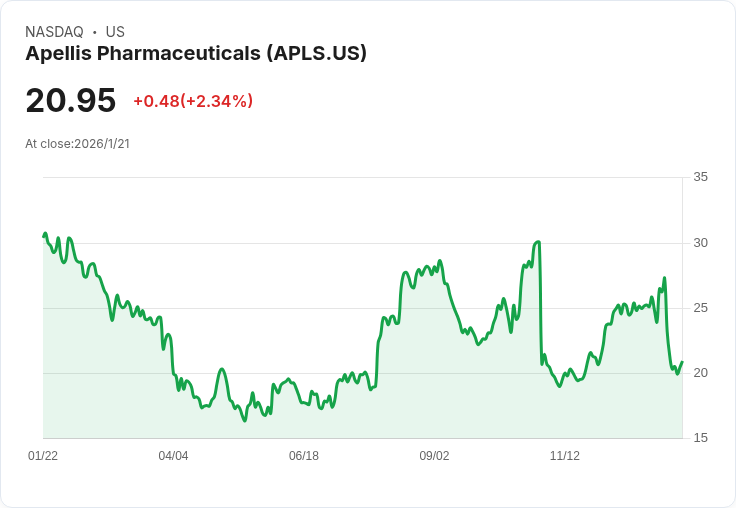Click the 35 value on the price axis
This screenshot has width=736, height=508.
coord(700,177)
